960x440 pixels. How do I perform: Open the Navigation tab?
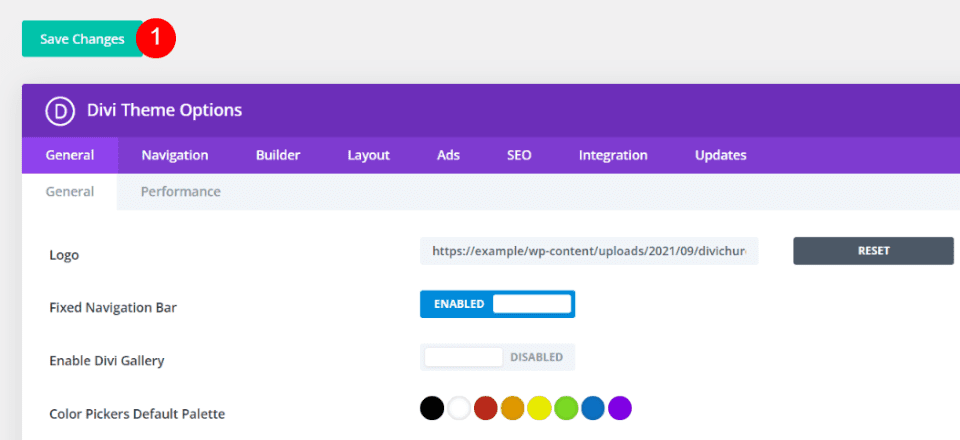[175, 155]
